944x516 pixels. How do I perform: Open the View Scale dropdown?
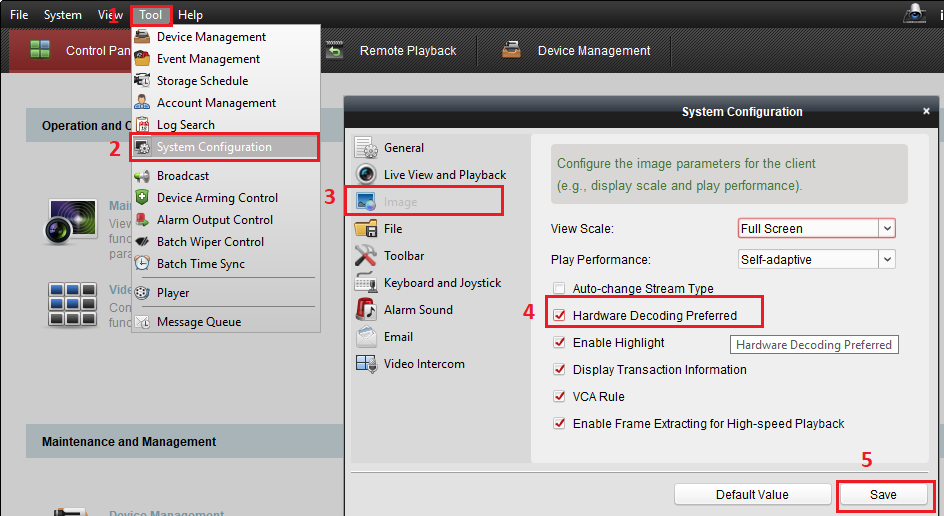pyautogui.click(x=816, y=229)
